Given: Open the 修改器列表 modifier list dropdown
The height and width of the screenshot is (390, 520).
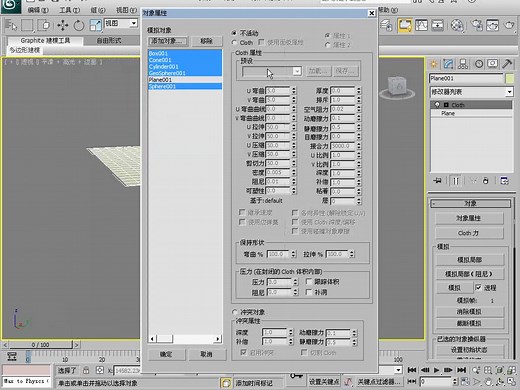Looking at the screenshot, I should 509,92.
